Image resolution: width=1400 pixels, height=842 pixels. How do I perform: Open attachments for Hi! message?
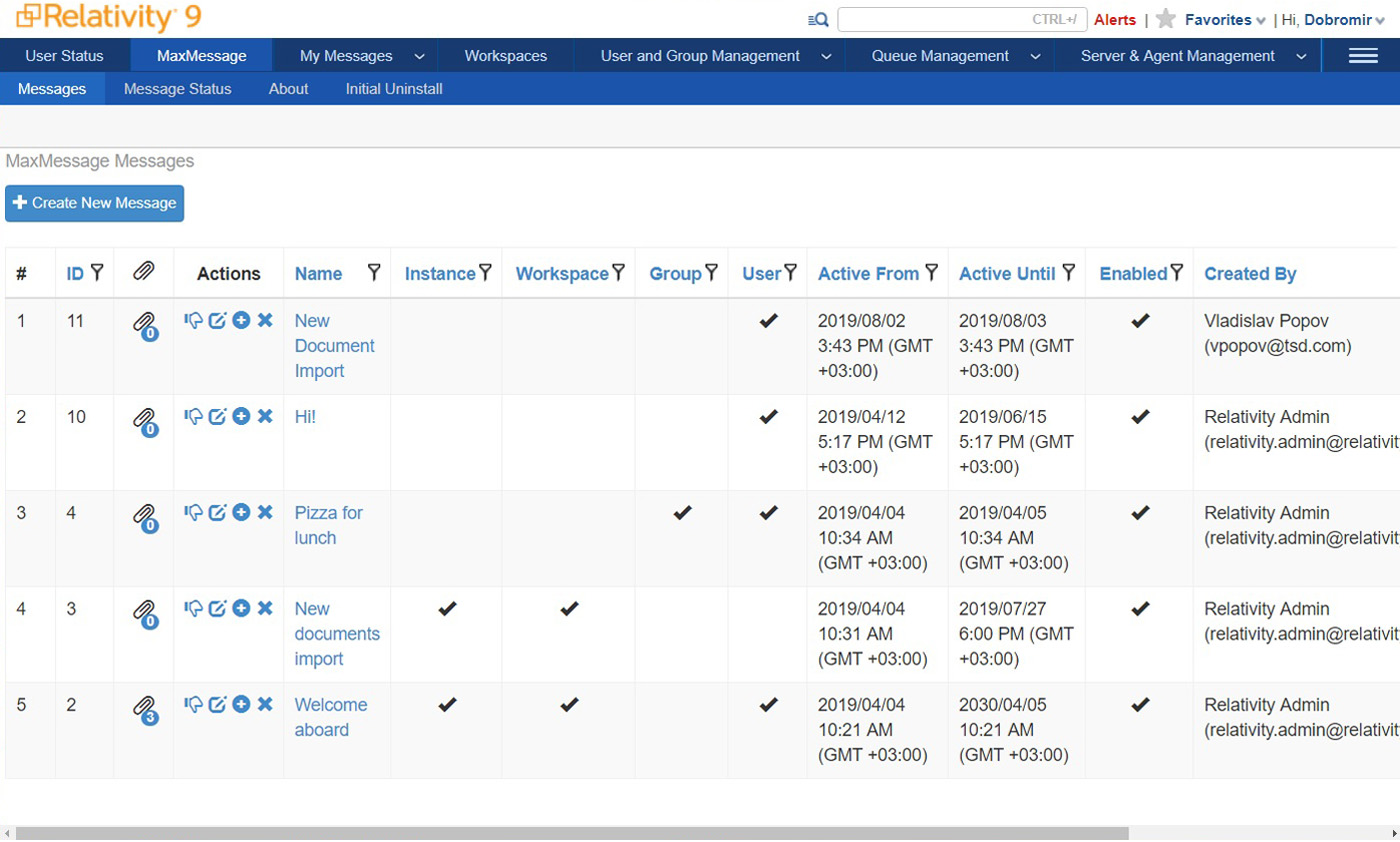[x=145, y=422]
